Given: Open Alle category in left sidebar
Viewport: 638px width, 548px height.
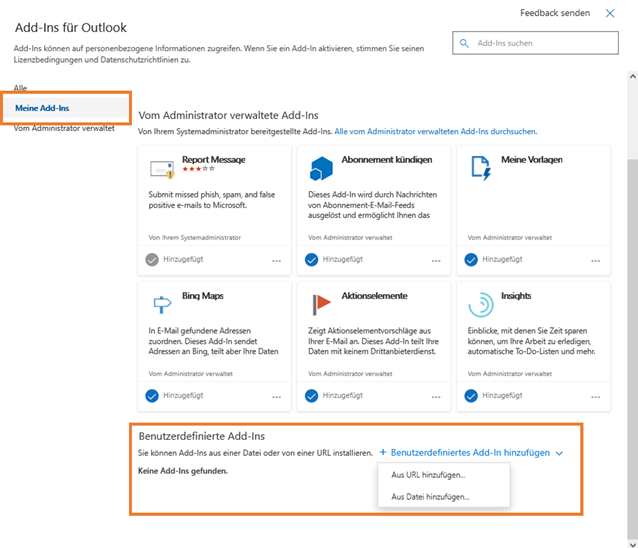Looking at the screenshot, I should pos(21,89).
